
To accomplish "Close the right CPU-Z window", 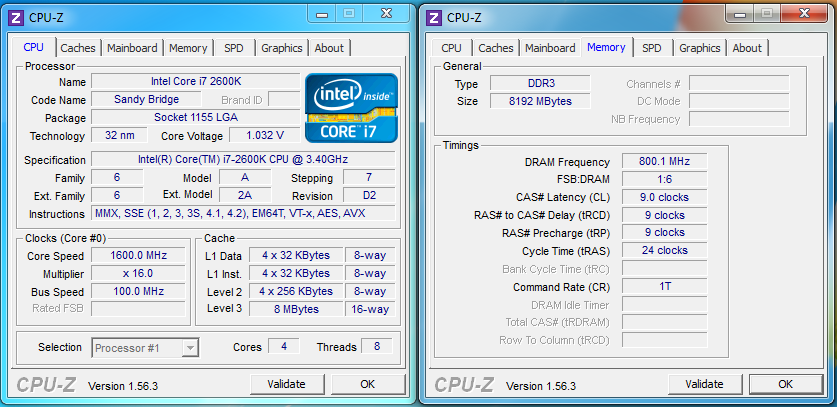I will click(x=805, y=13).
